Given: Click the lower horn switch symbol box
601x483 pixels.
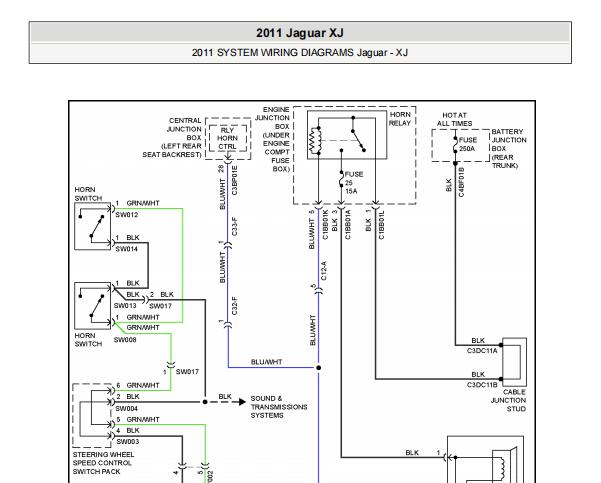Looking at the screenshot, I should point(93,306).
